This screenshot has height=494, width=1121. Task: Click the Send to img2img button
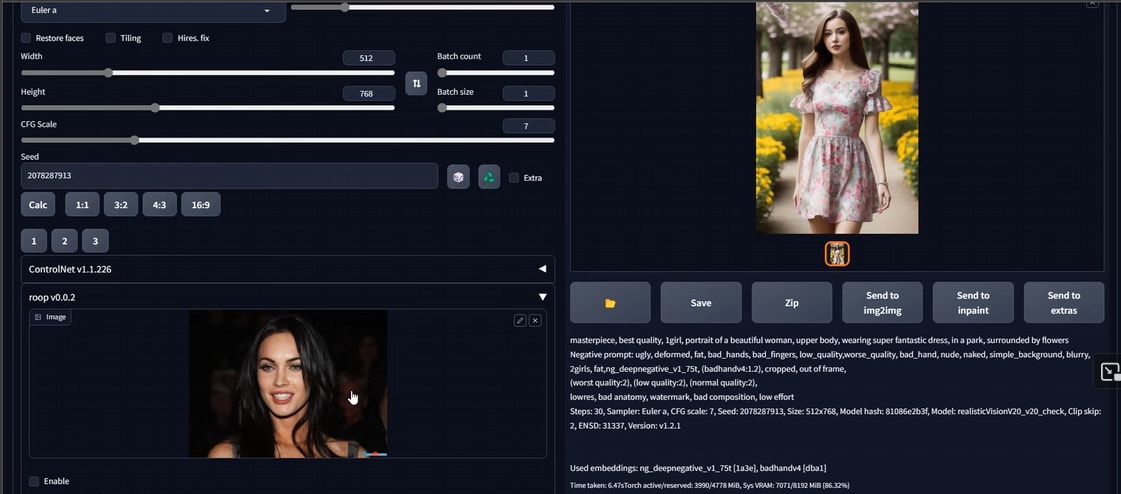882,302
